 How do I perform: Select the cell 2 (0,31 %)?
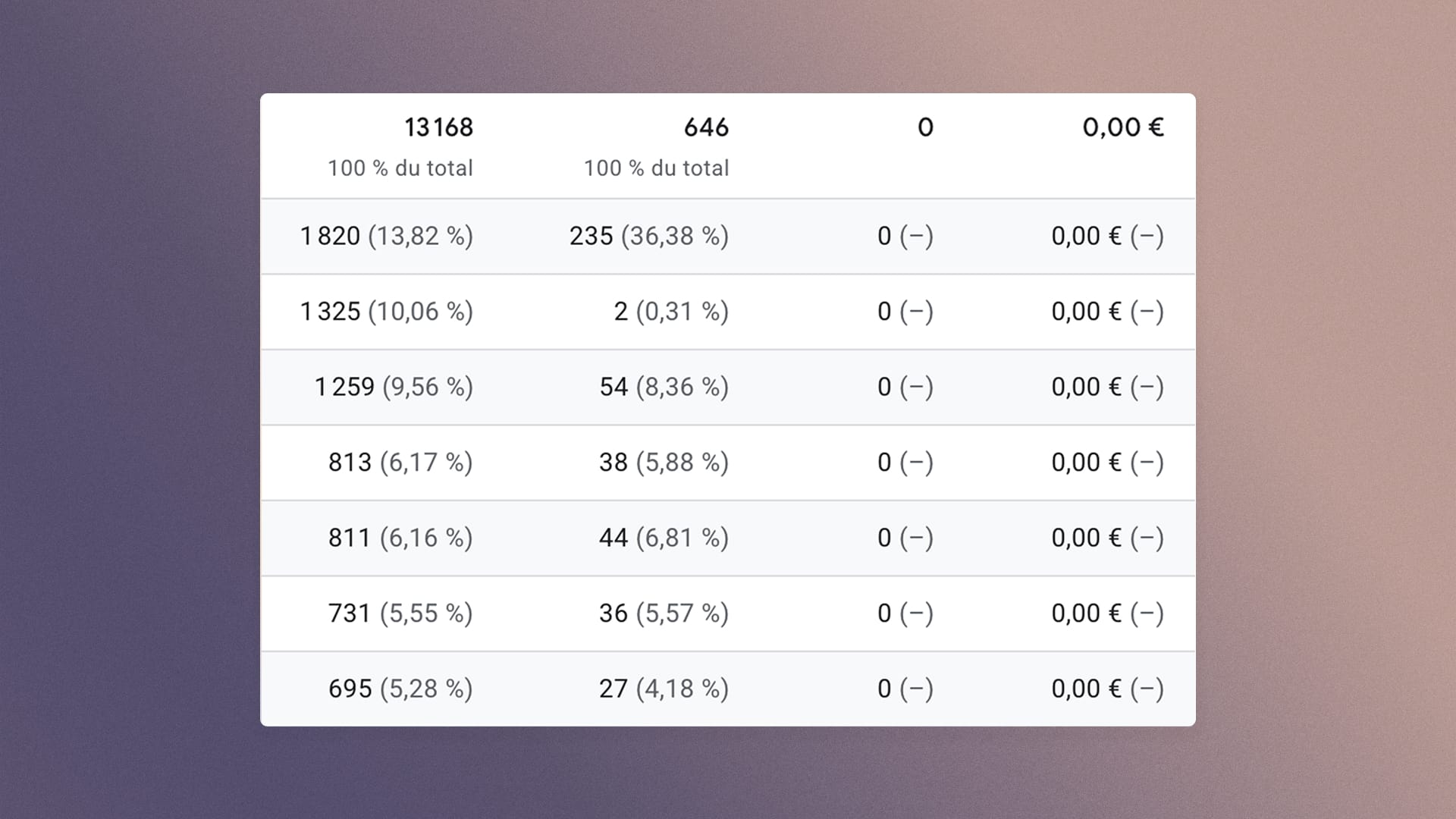[671, 311]
